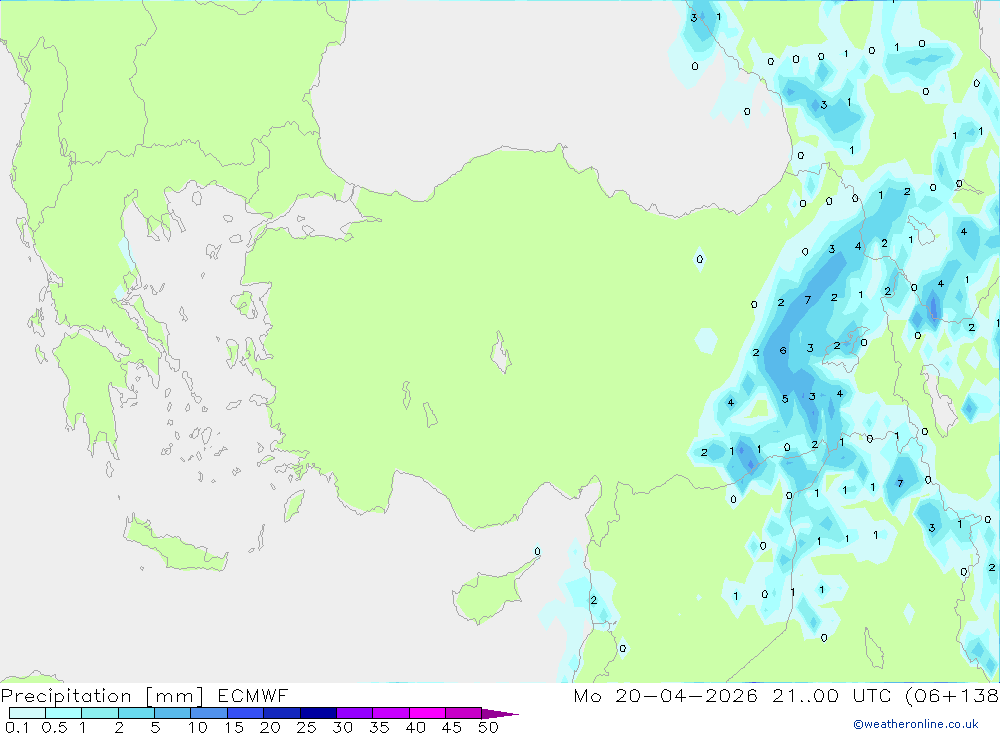Click the '0.5' legend scale label
1000x733 pixels.
[x=54, y=727]
